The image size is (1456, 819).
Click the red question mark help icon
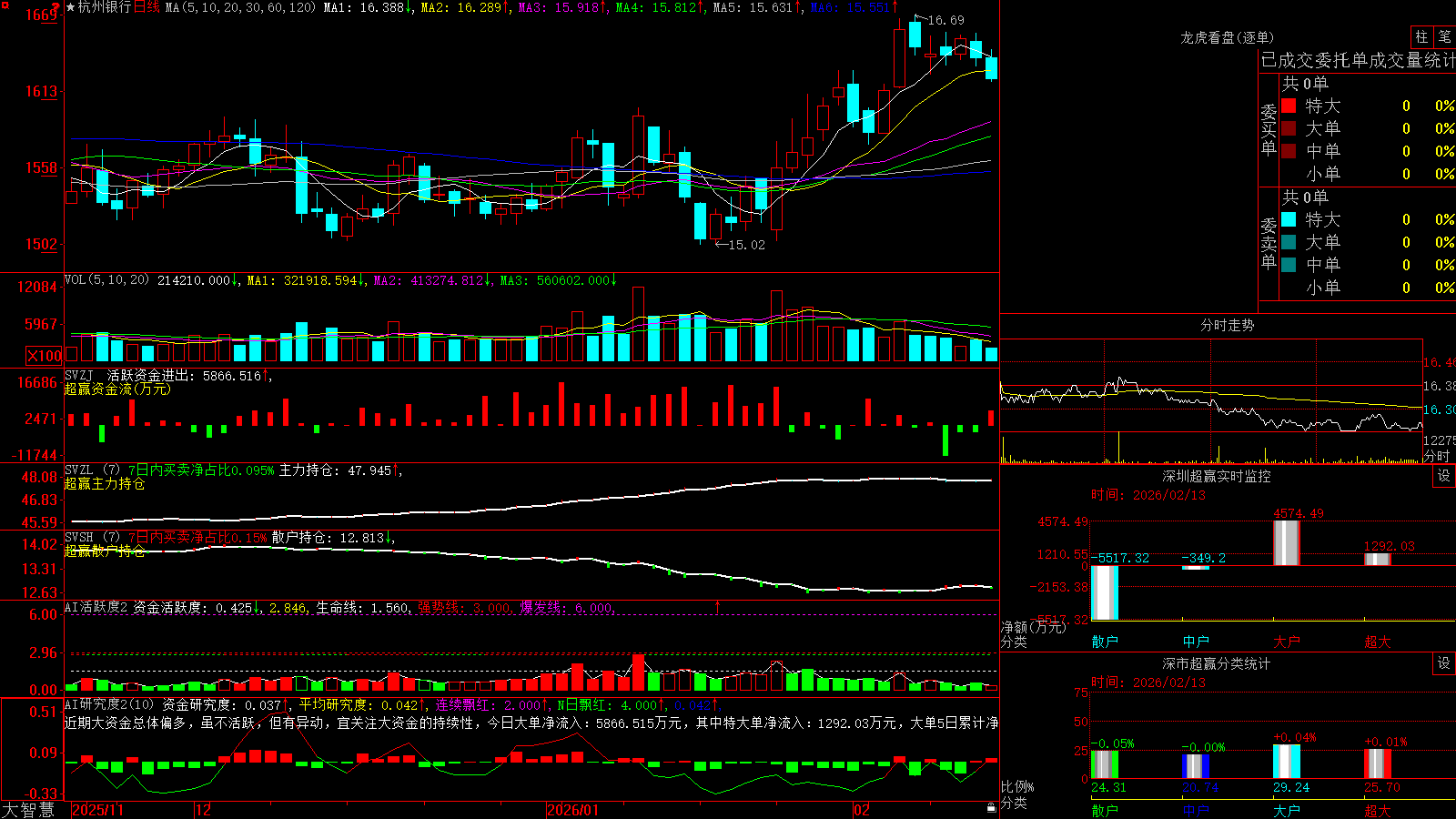pyautogui.click(x=56, y=6)
